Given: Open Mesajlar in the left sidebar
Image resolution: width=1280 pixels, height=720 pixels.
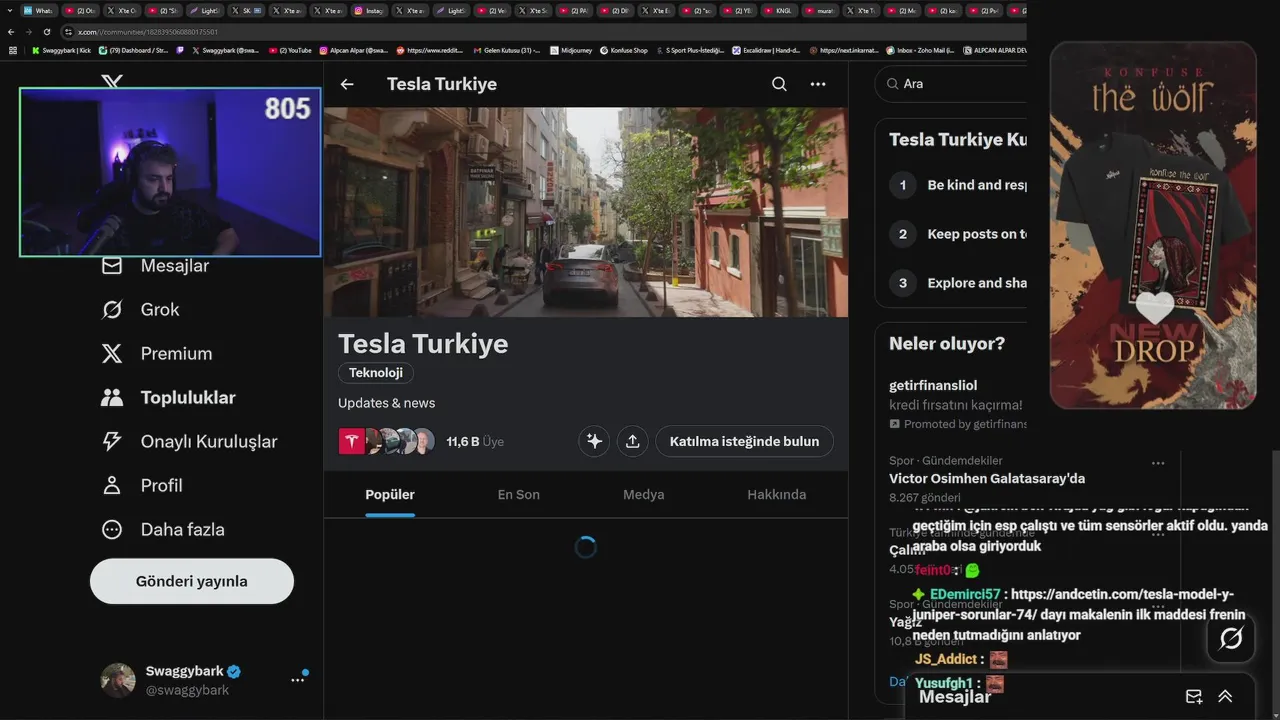Looking at the screenshot, I should pyautogui.click(x=156, y=265).
